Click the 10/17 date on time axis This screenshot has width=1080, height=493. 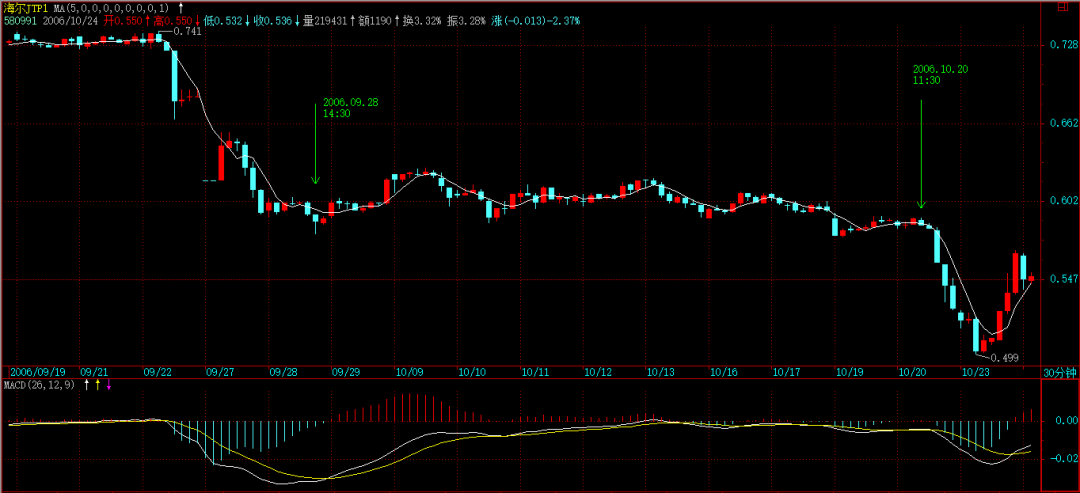coord(787,372)
